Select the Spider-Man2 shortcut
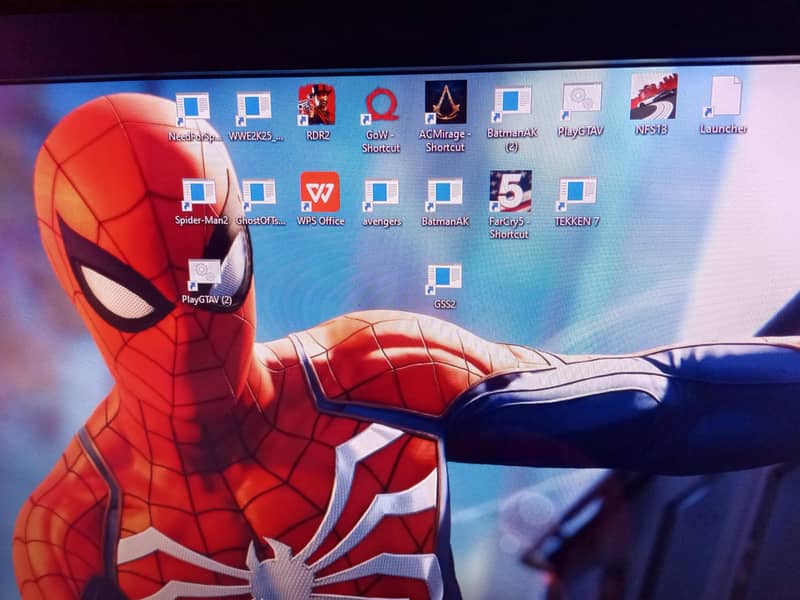Viewport: 800px width, 600px height. (x=200, y=193)
